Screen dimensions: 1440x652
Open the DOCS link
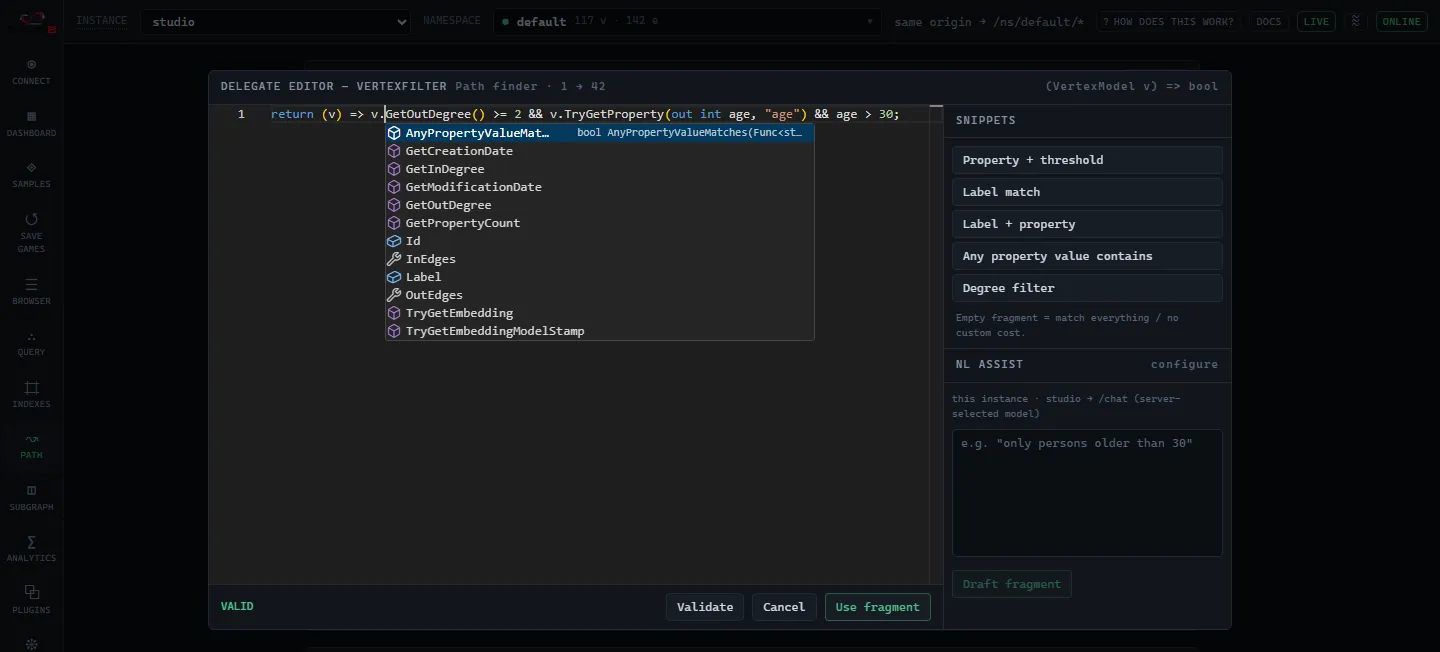tap(1269, 21)
